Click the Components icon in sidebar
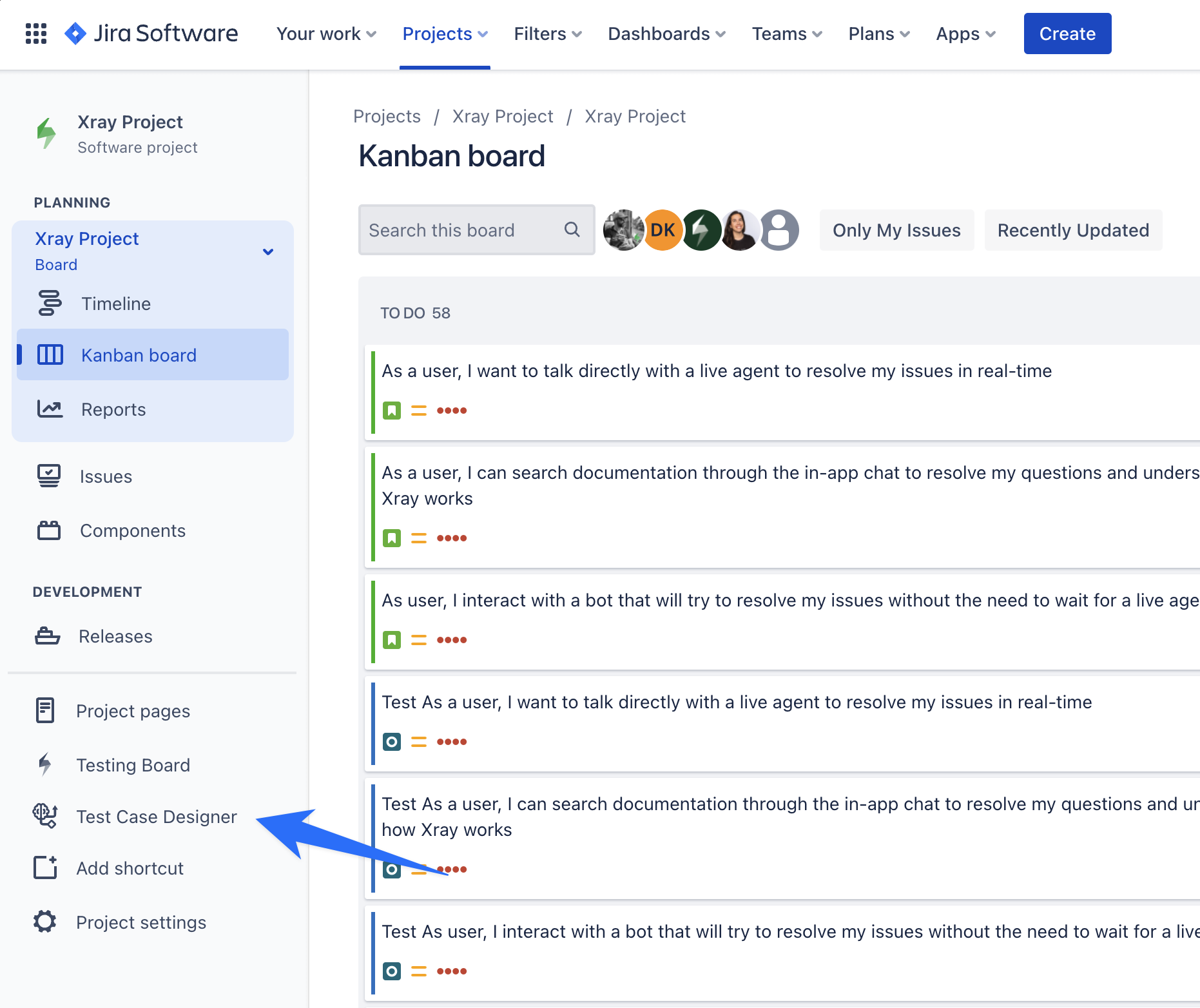Viewport: 1200px width, 1008px height. (49, 530)
